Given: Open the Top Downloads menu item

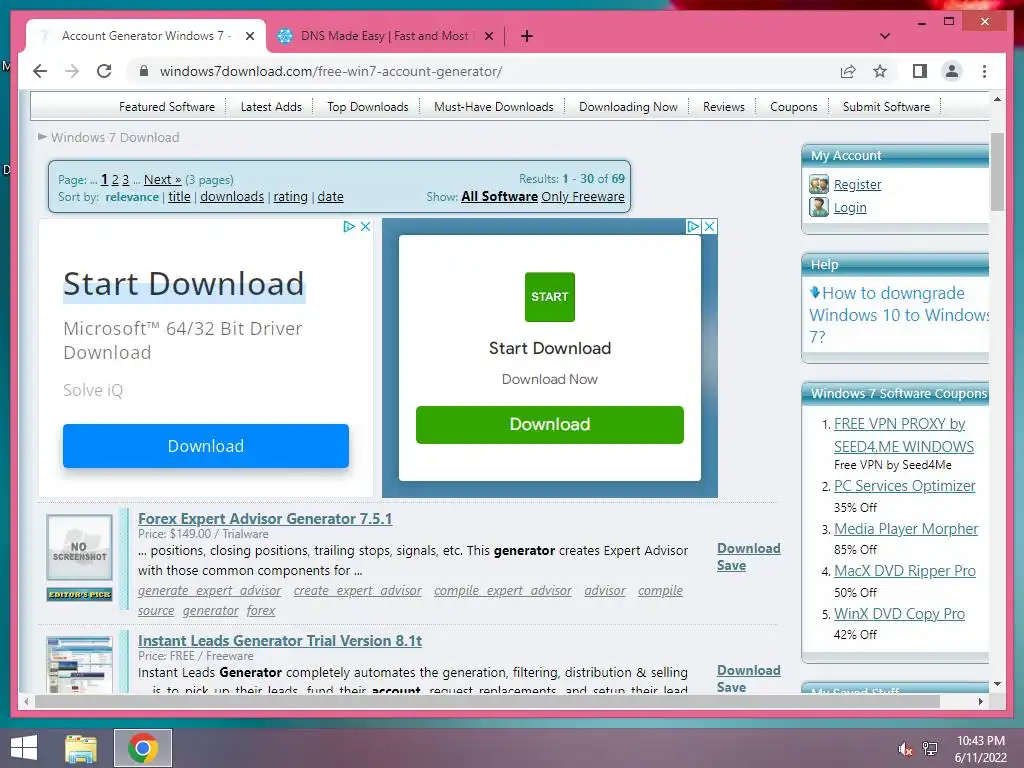Looking at the screenshot, I should 368,106.
